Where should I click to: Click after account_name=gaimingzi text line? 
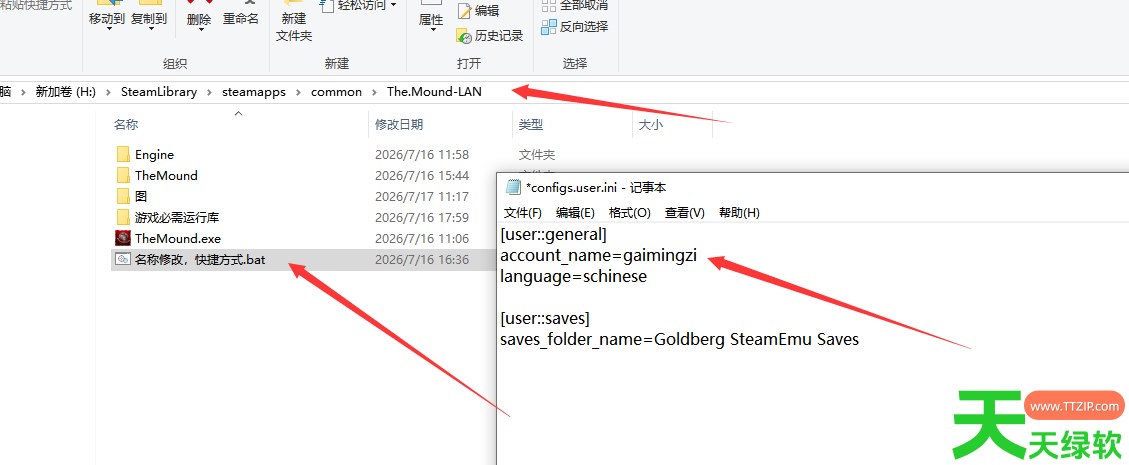[700, 256]
